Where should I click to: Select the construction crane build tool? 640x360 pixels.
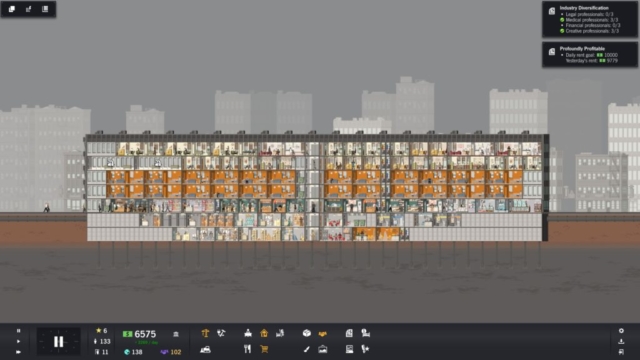coord(205,333)
